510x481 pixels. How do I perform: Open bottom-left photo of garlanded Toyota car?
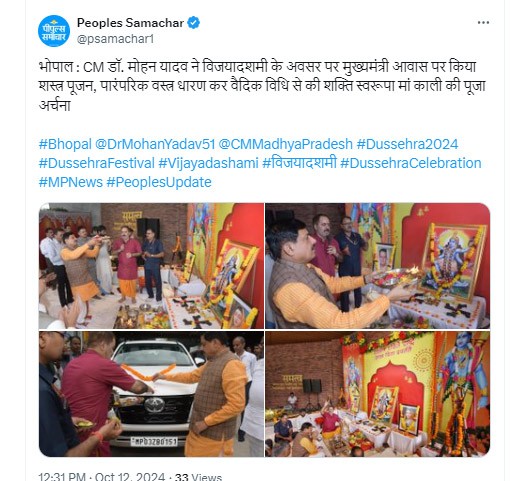pos(151,394)
